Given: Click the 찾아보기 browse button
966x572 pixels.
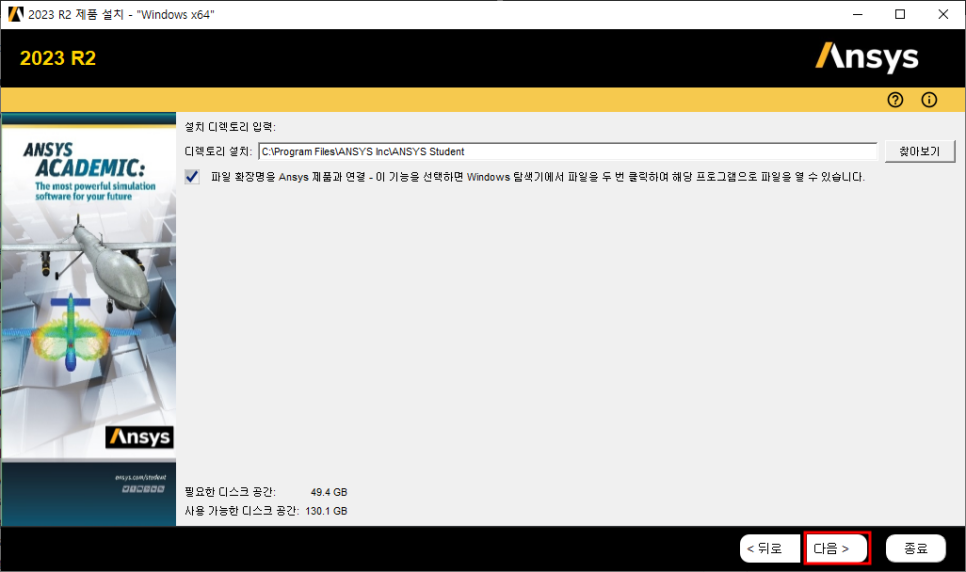Looking at the screenshot, I should click(920, 151).
